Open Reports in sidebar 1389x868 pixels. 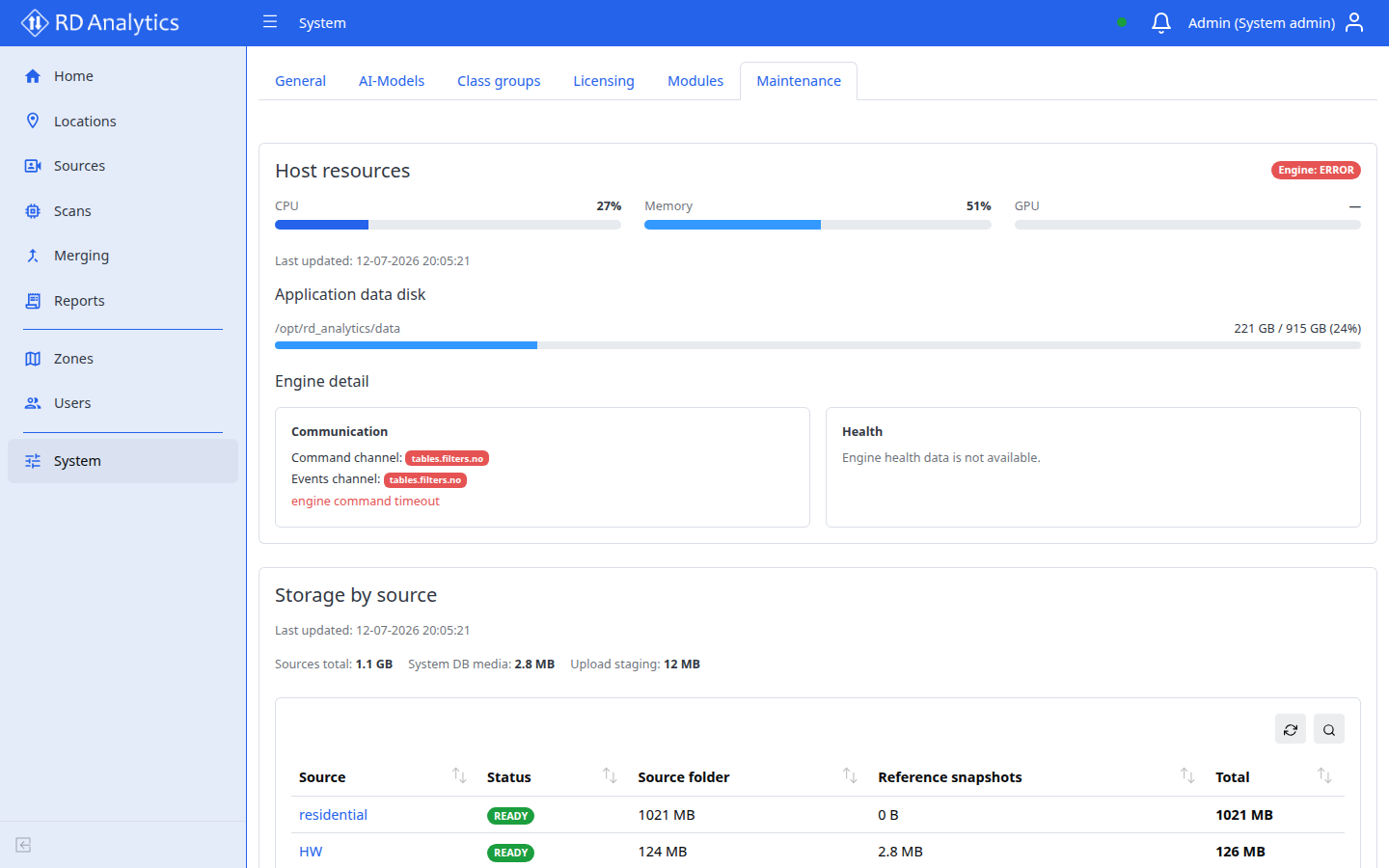[123, 301]
